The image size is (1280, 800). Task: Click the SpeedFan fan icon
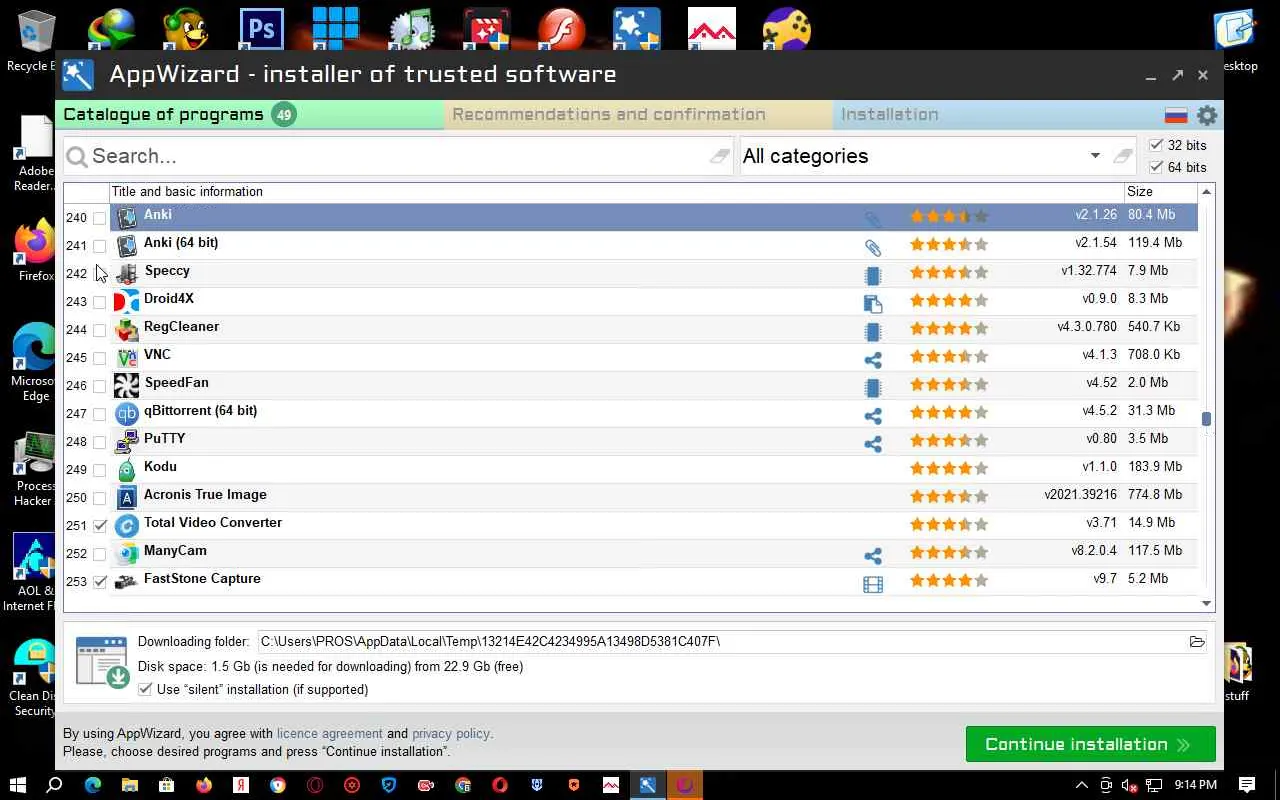click(126, 385)
